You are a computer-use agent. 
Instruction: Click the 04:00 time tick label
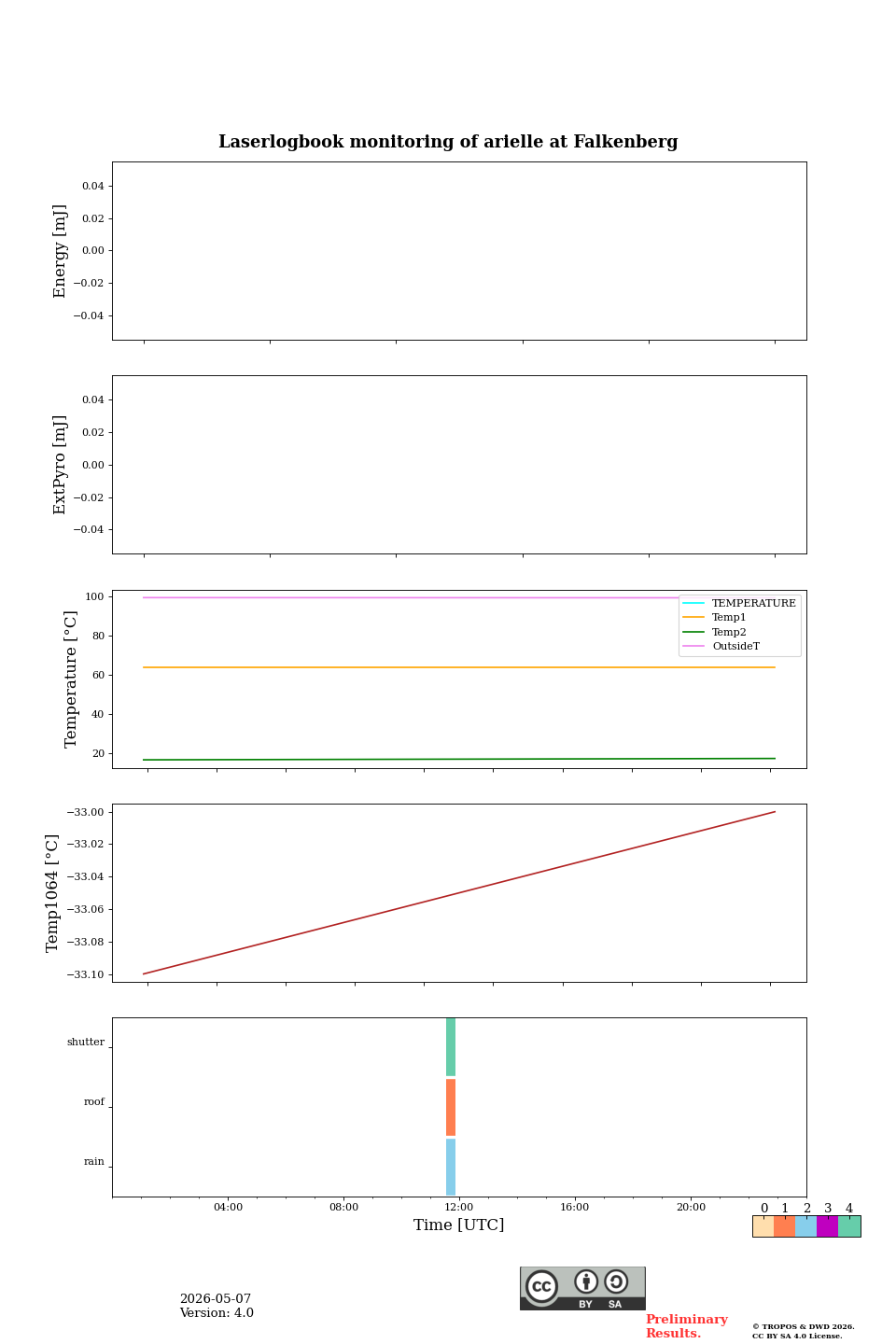[x=228, y=1207]
